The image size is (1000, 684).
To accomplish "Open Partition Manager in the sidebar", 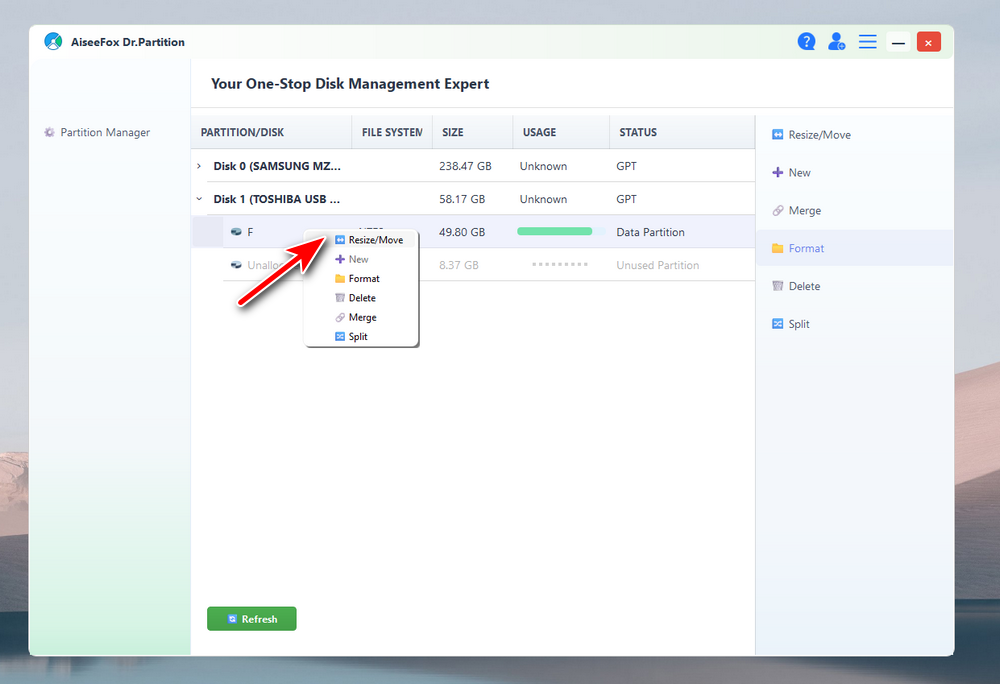I will [104, 132].
